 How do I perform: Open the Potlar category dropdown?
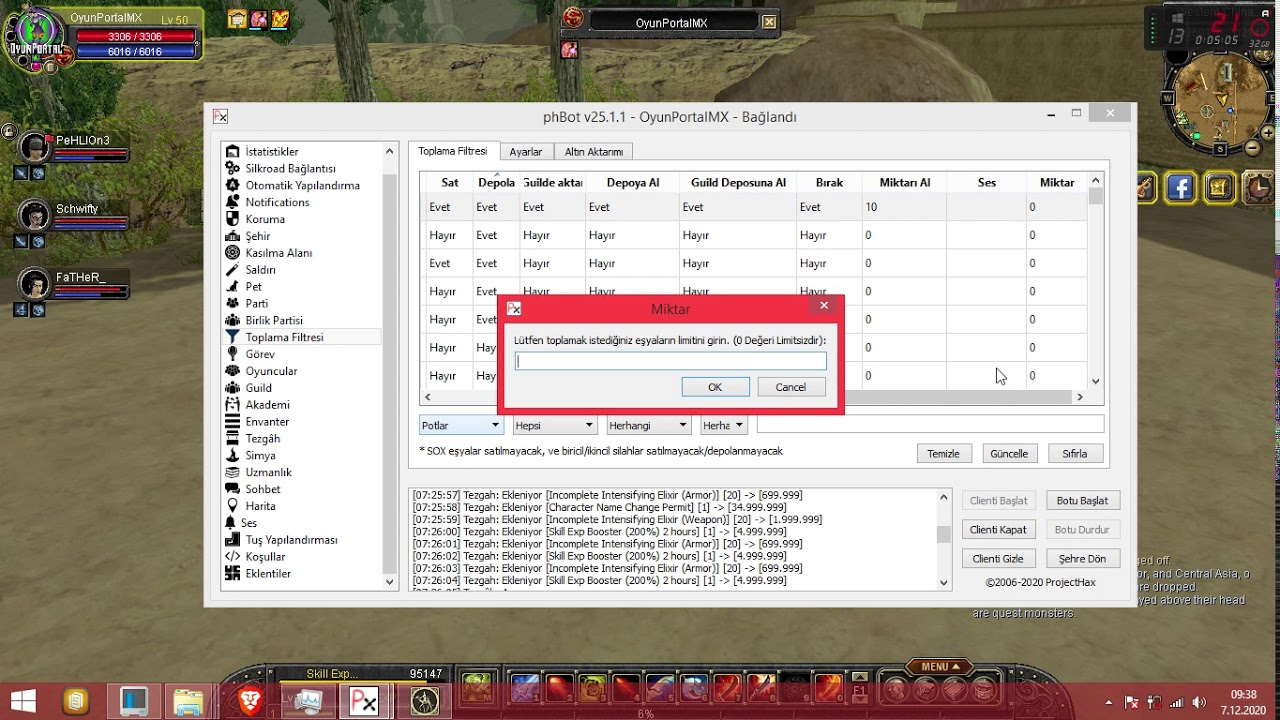pos(461,425)
